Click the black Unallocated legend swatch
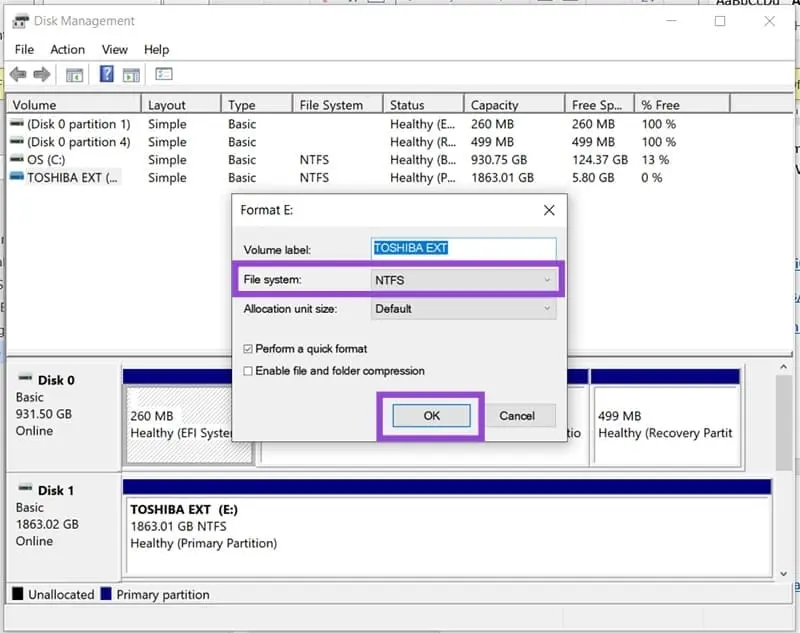Viewport: 800px width, 633px height. [18, 594]
